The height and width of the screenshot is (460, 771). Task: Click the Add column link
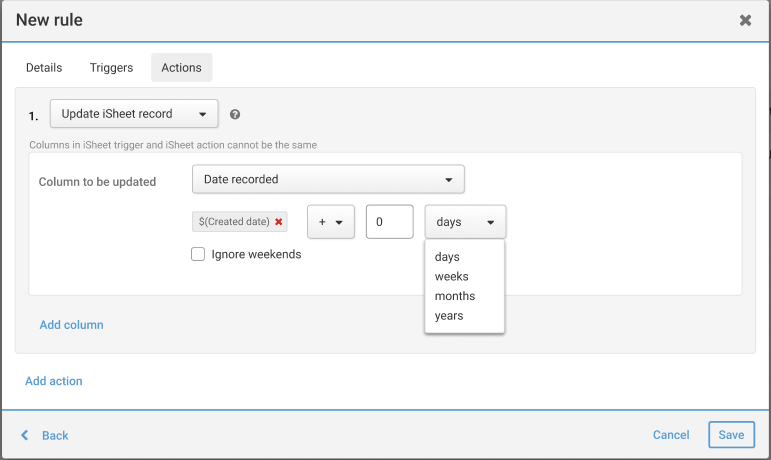71,325
